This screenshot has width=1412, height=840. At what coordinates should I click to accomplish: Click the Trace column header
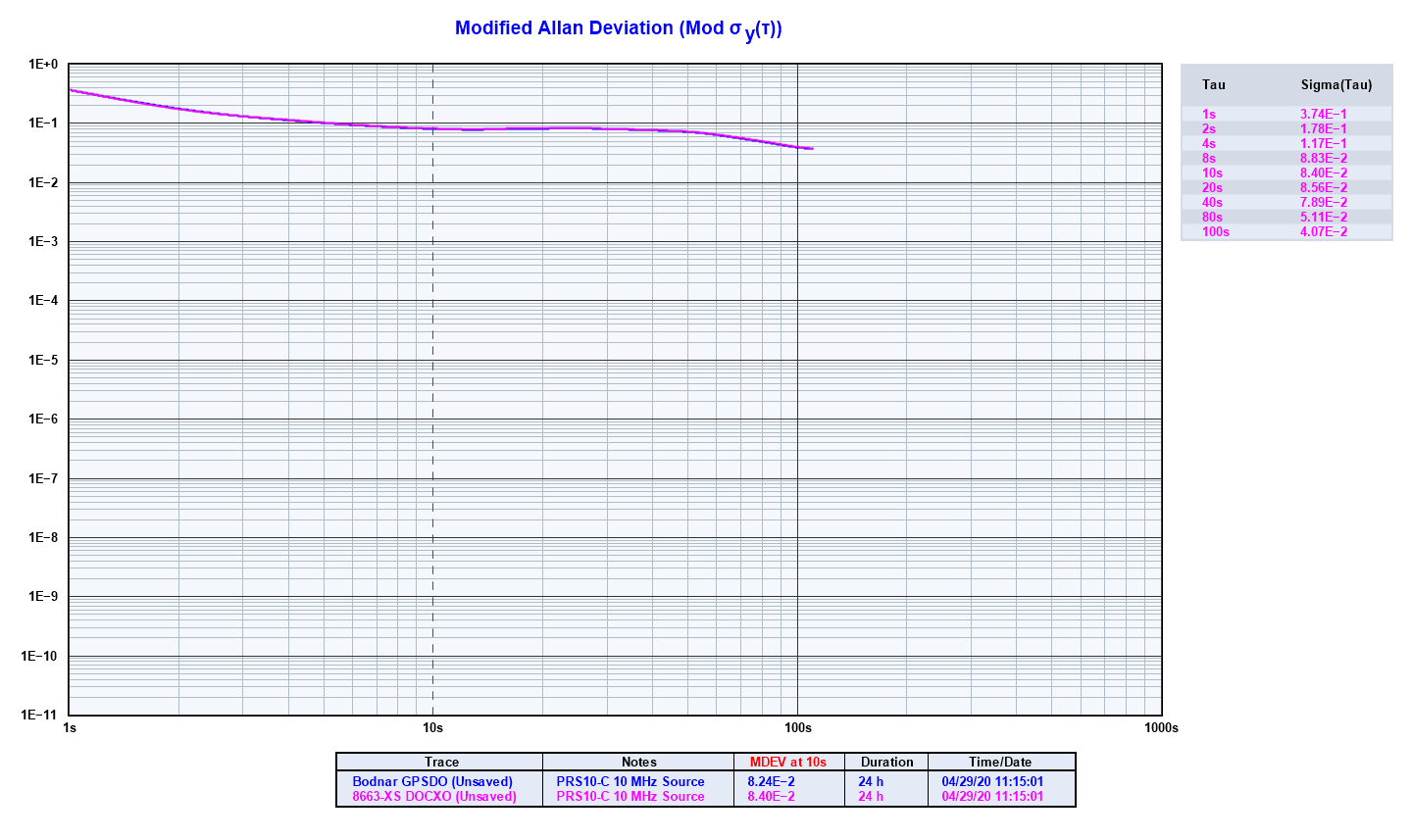(x=441, y=762)
